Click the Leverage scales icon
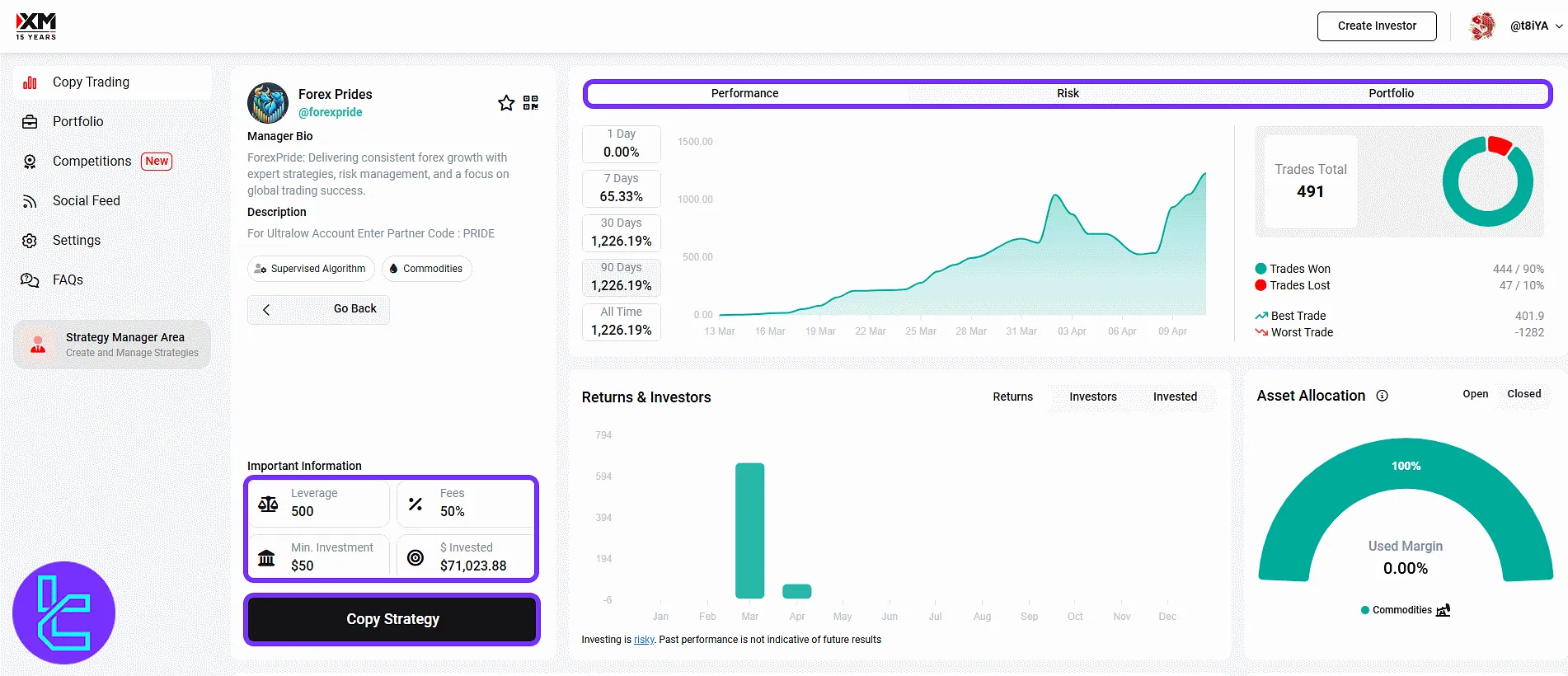Screen dimensions: 1568x676 (268, 504)
